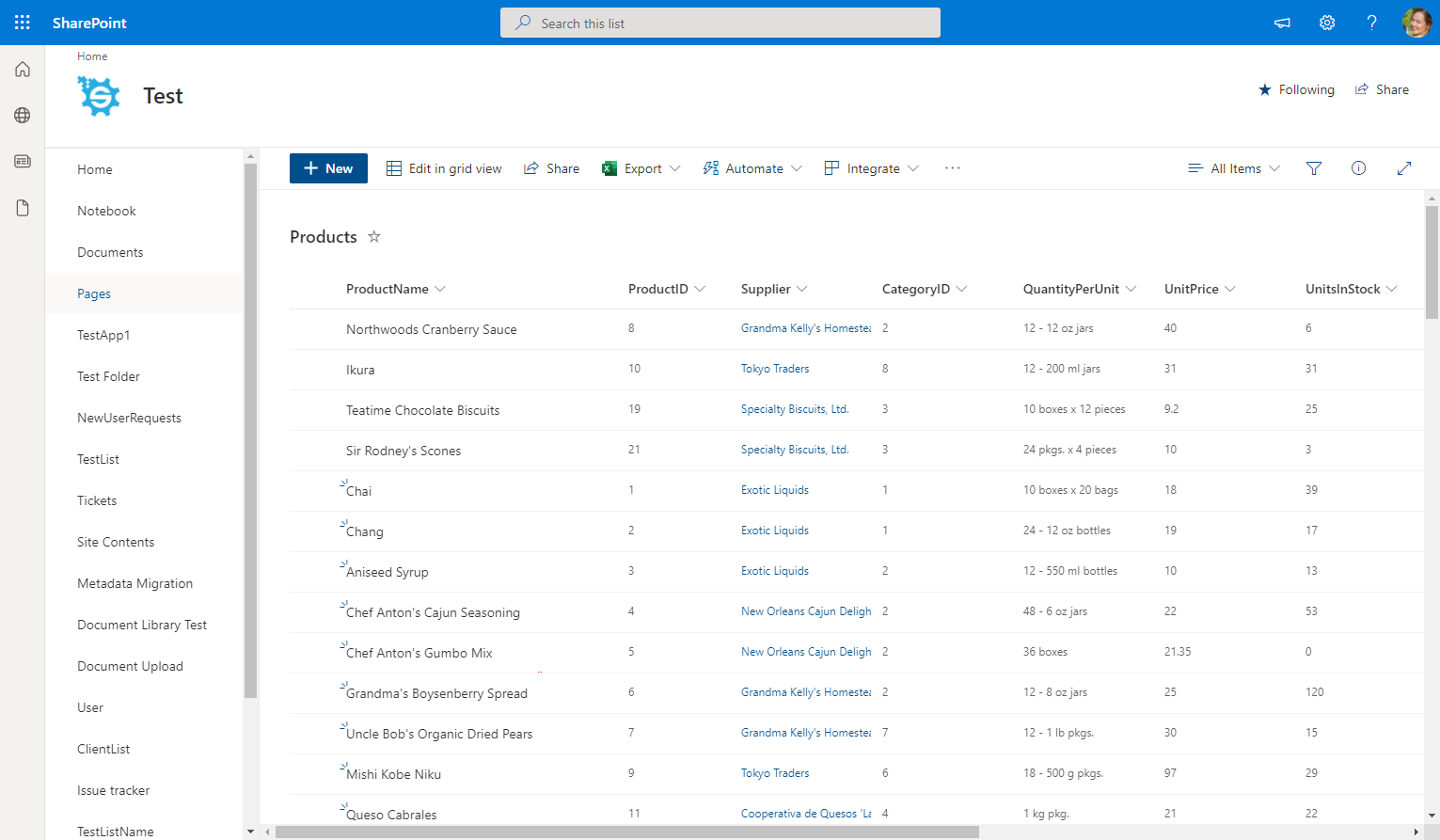Select the Mishi Kobe Niku item

394,774
